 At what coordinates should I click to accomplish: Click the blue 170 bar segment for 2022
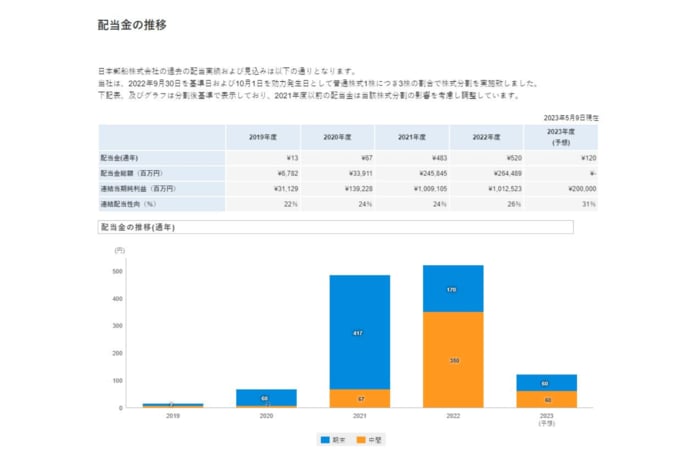pos(453,289)
